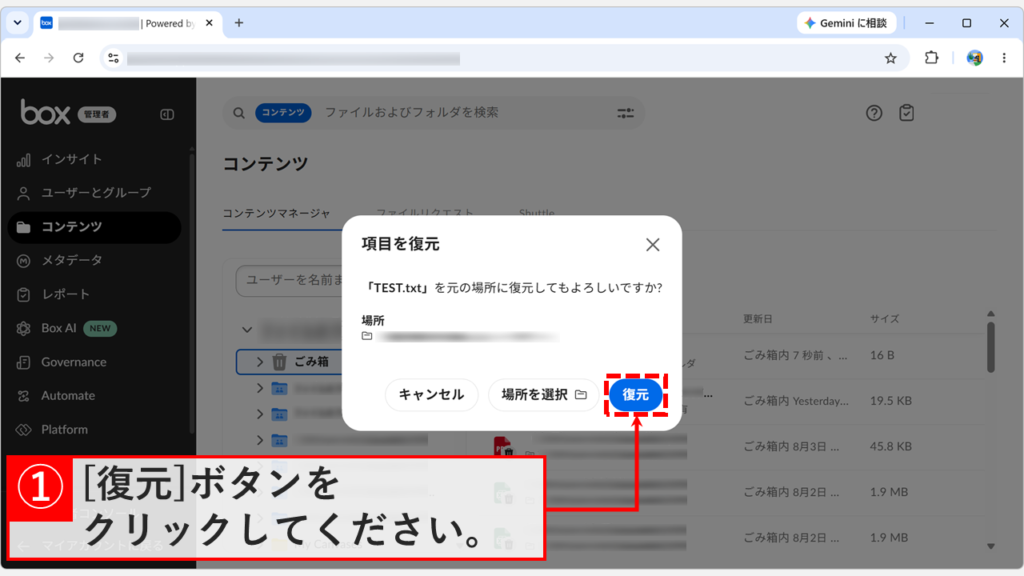Select the ごみ箱 tree item
1024x576 pixels.
pos(289,361)
